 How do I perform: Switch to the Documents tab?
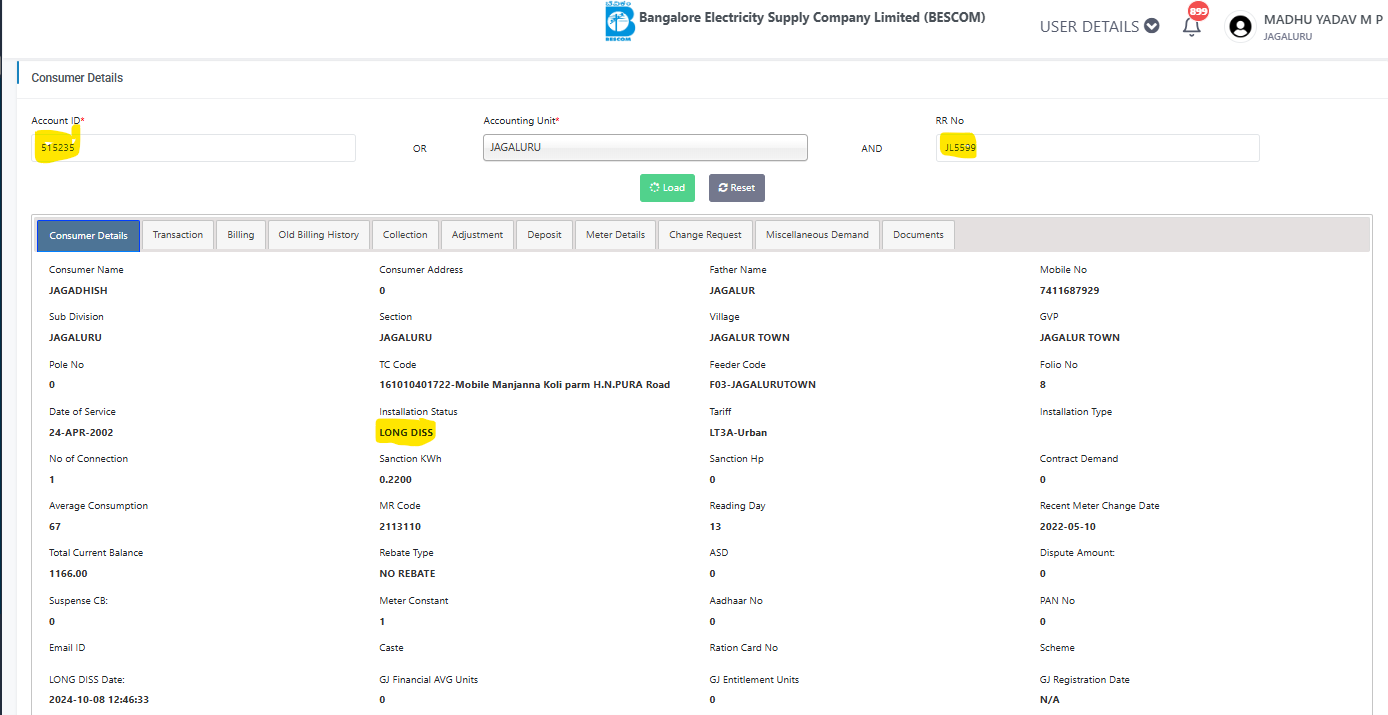(918, 235)
